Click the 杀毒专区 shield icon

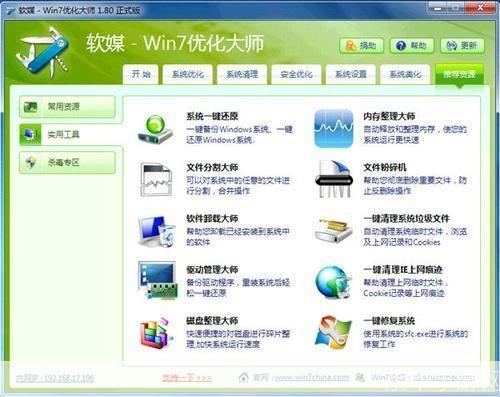click(x=30, y=162)
